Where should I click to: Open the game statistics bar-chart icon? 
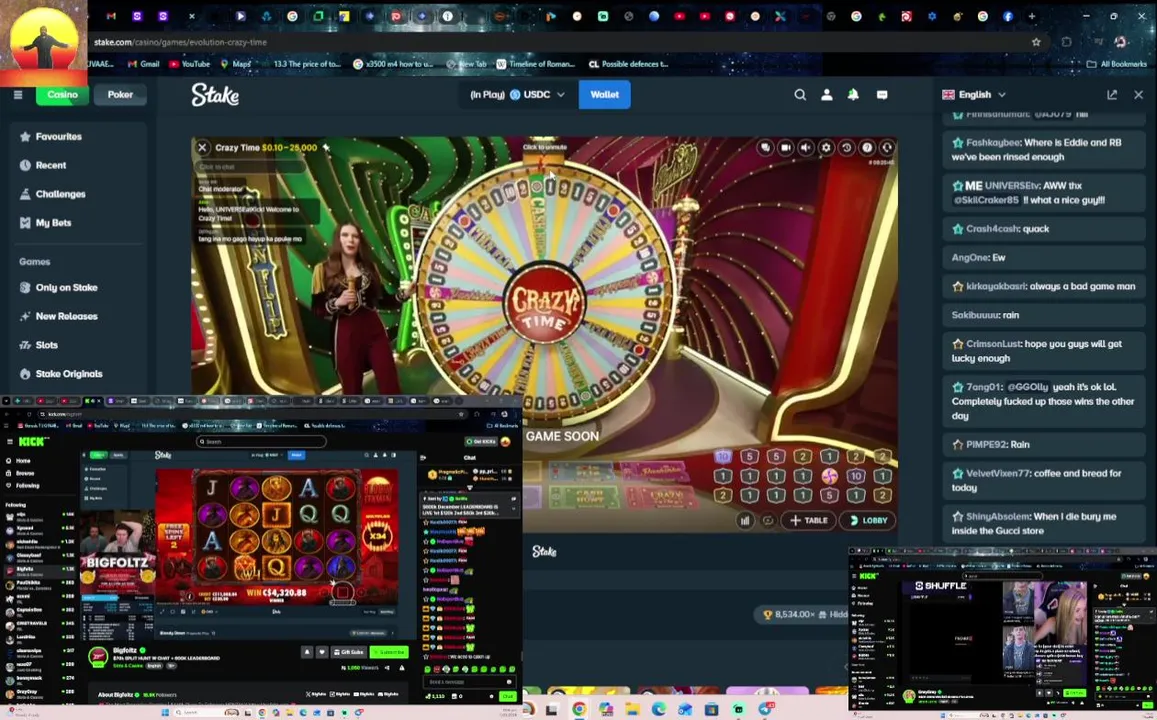[x=745, y=521]
